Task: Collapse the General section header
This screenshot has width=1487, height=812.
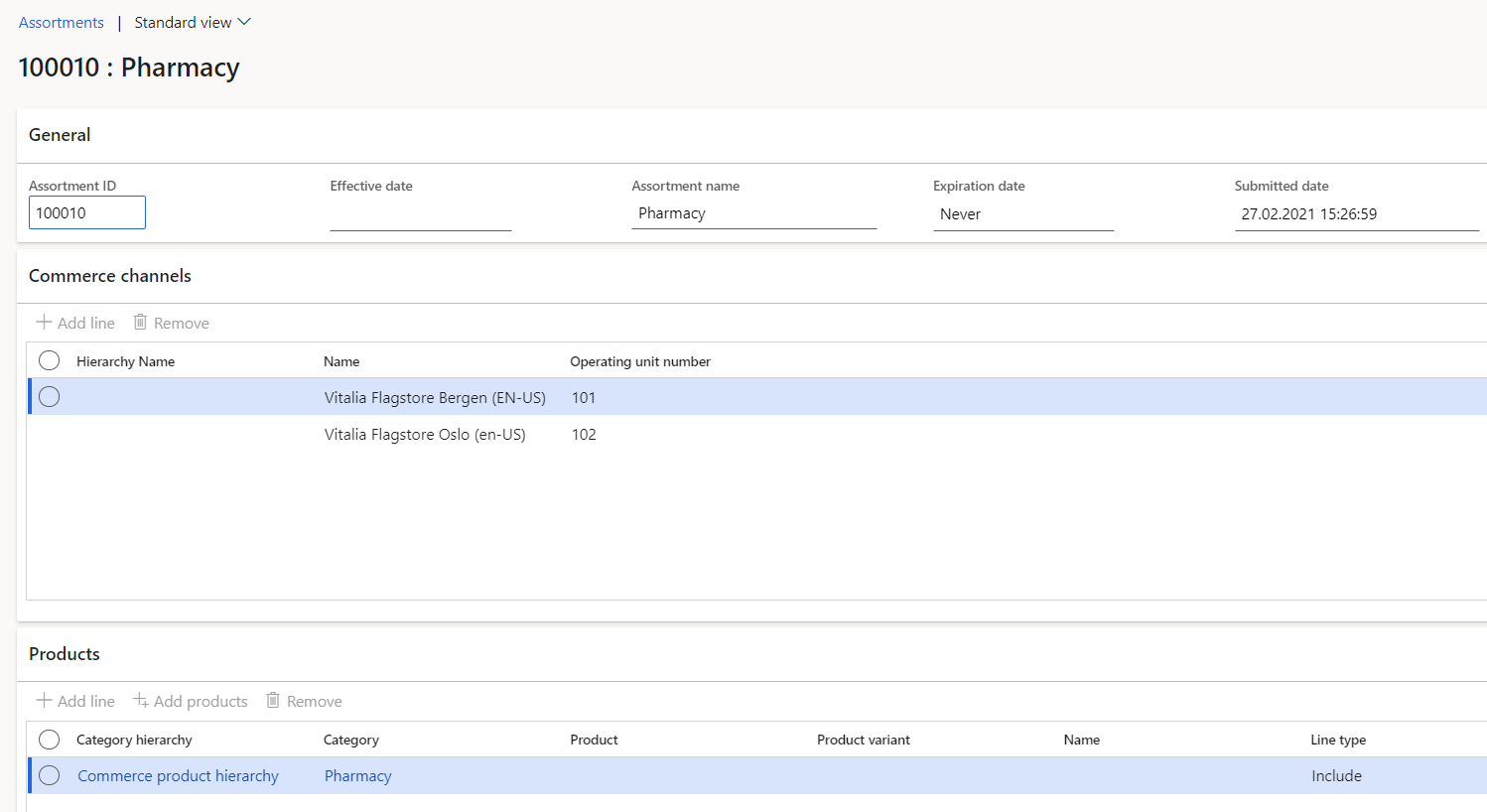Action: coord(60,135)
